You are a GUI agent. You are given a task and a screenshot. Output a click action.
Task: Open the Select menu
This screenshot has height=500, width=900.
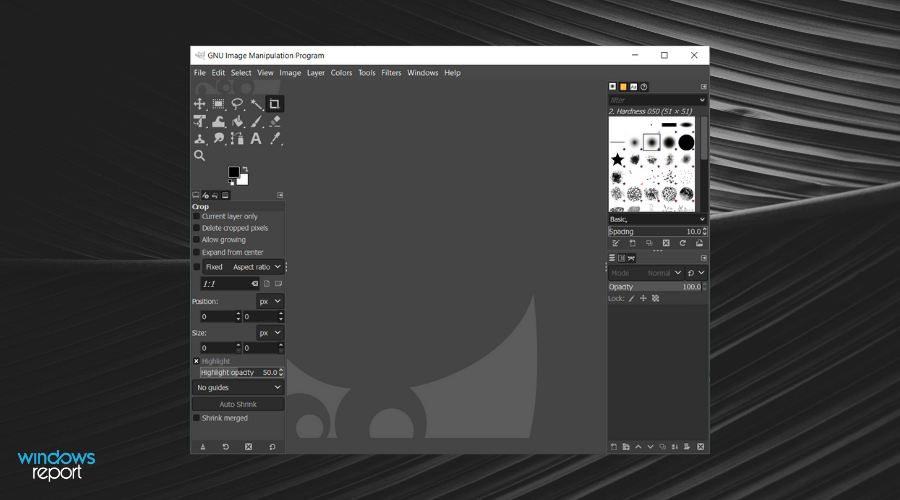[x=241, y=73]
